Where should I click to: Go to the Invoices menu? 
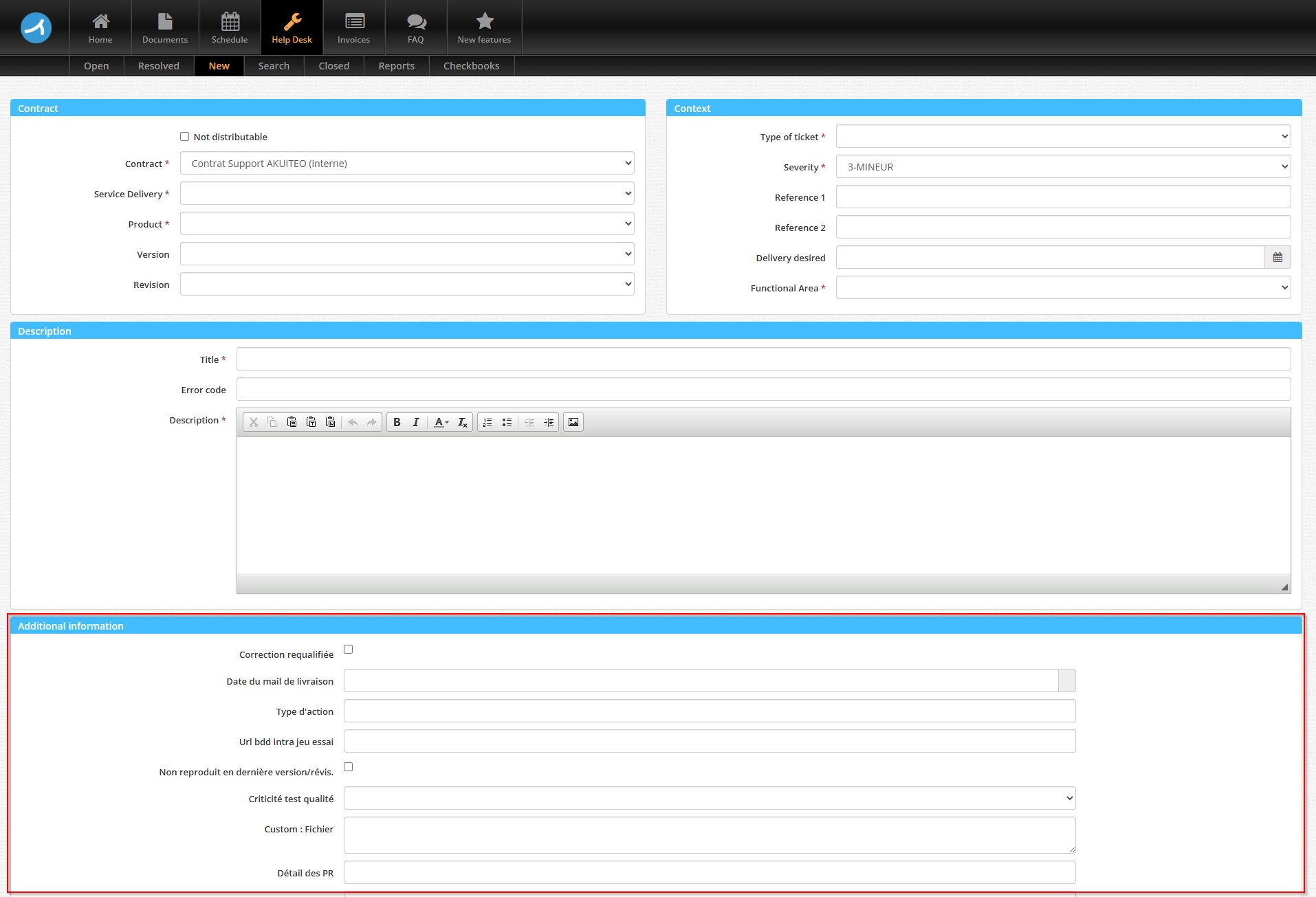click(353, 27)
